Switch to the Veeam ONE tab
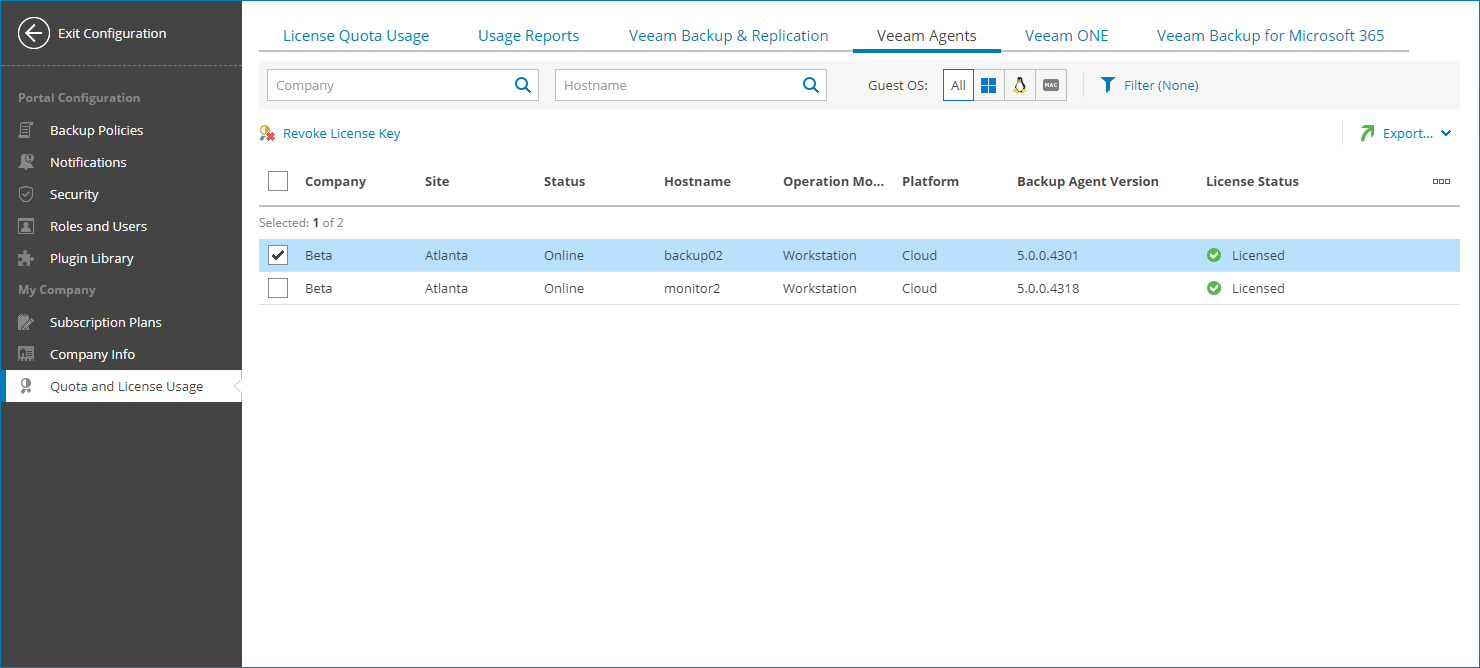1480x668 pixels. 1066,35
